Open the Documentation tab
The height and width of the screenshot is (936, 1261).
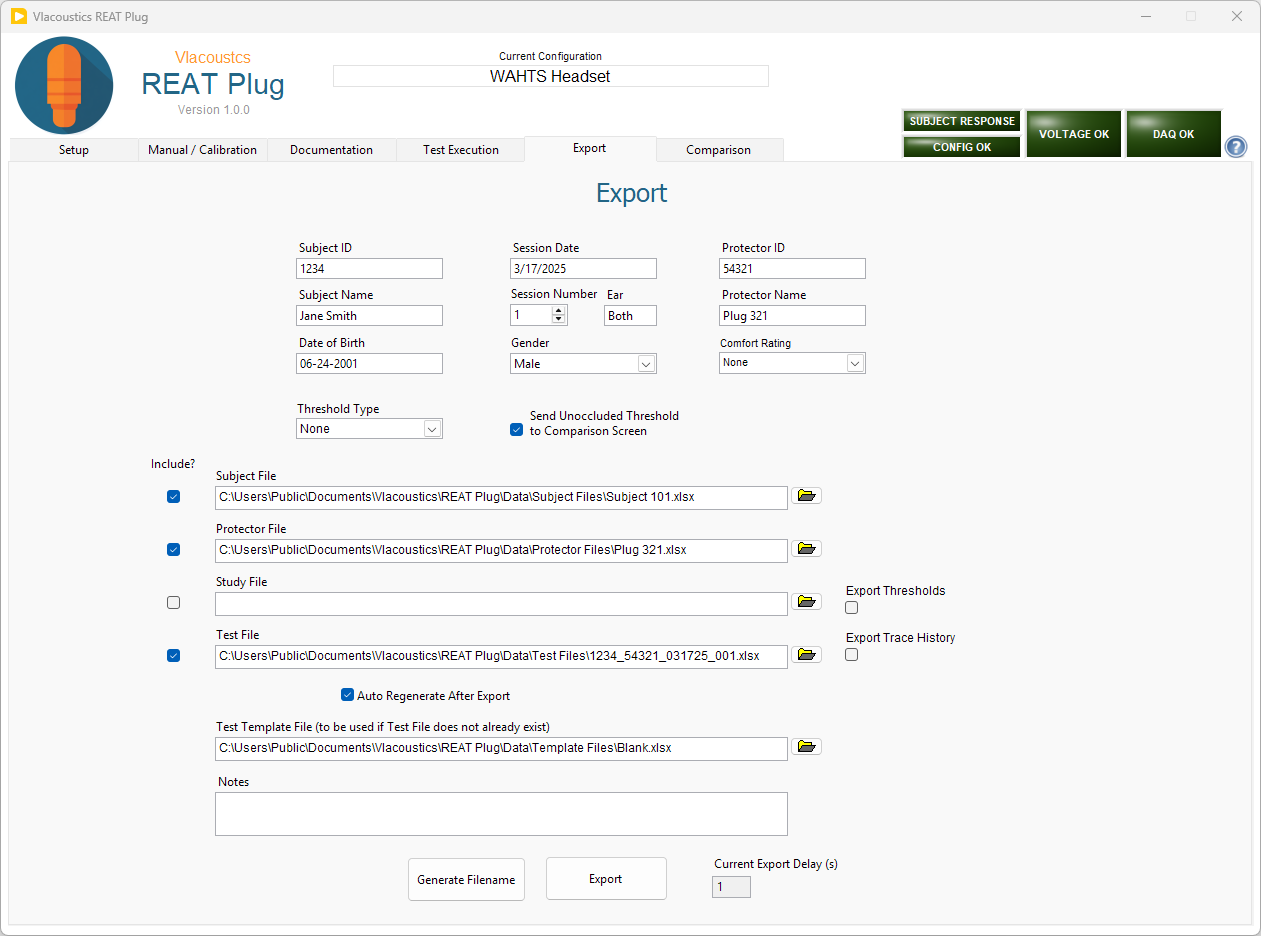point(331,150)
